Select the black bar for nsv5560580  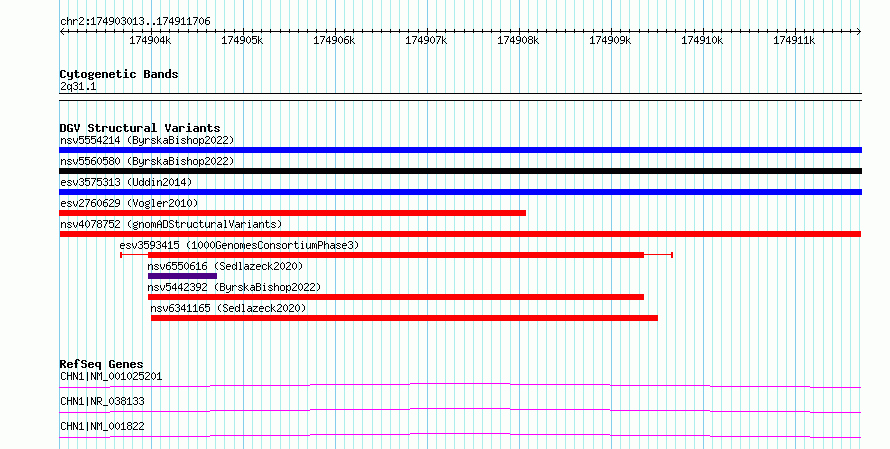click(x=460, y=171)
